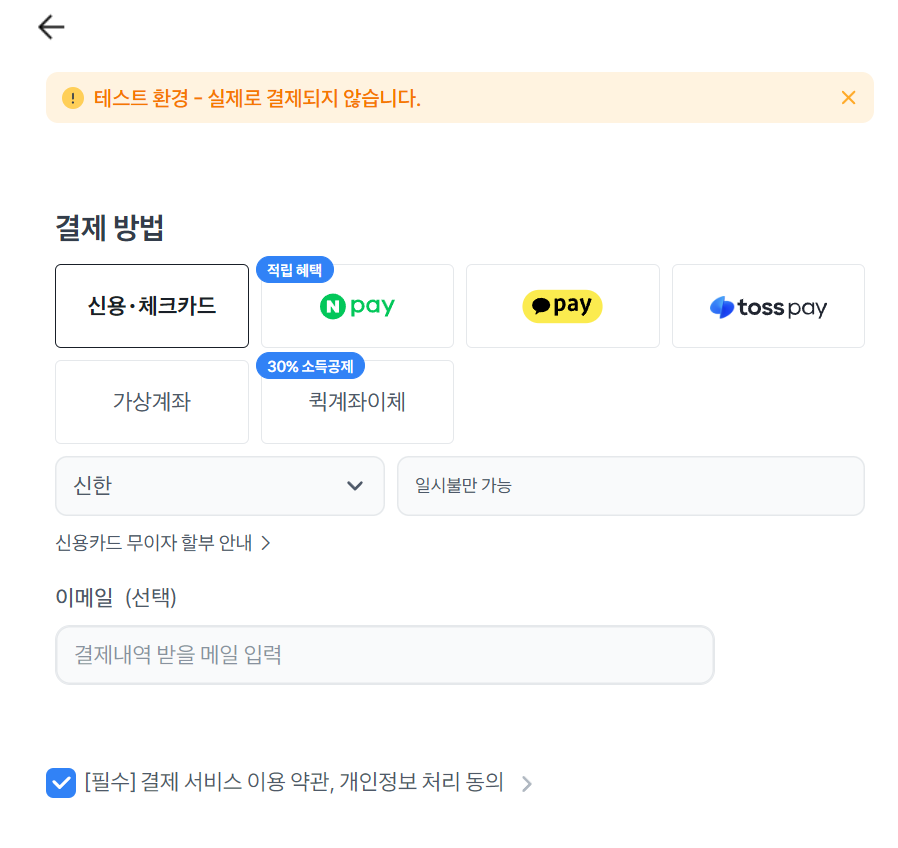Dismiss the test environment warning banner

[x=848, y=97]
